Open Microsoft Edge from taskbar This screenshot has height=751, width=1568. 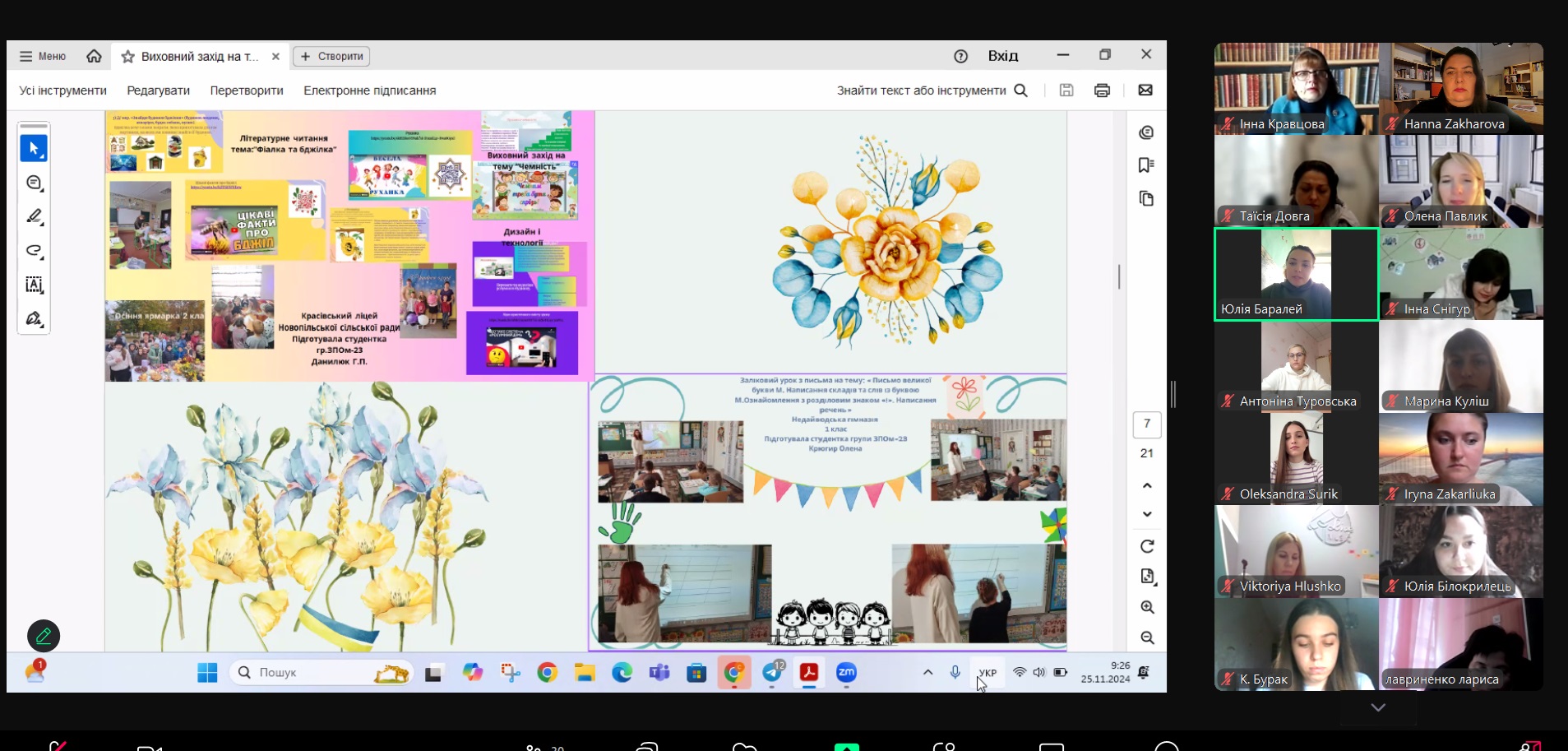coord(622,673)
